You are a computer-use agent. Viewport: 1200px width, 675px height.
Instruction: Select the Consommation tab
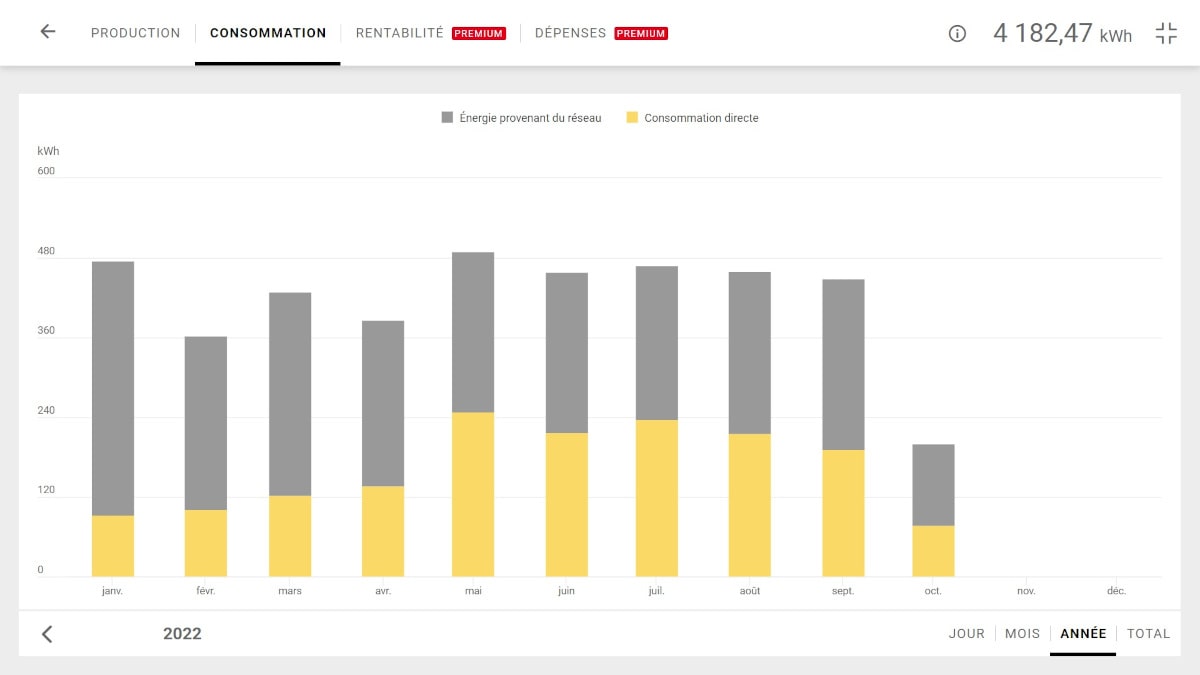268,33
